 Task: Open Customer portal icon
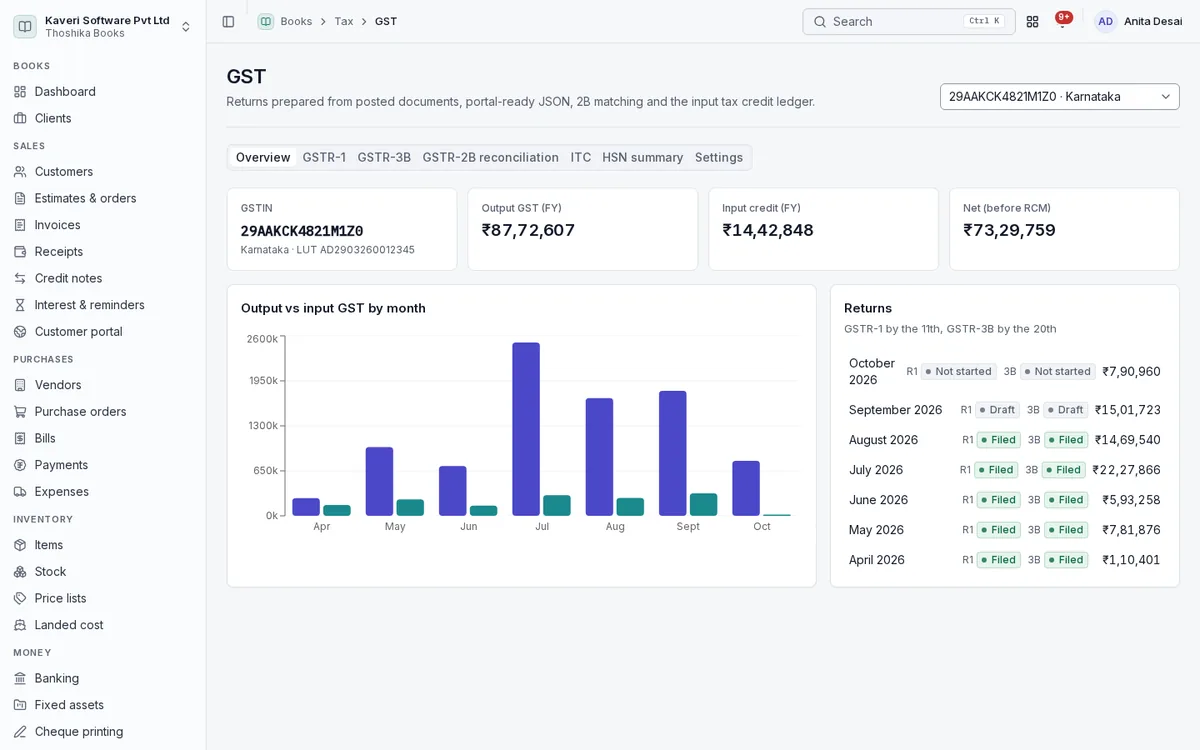(20, 332)
